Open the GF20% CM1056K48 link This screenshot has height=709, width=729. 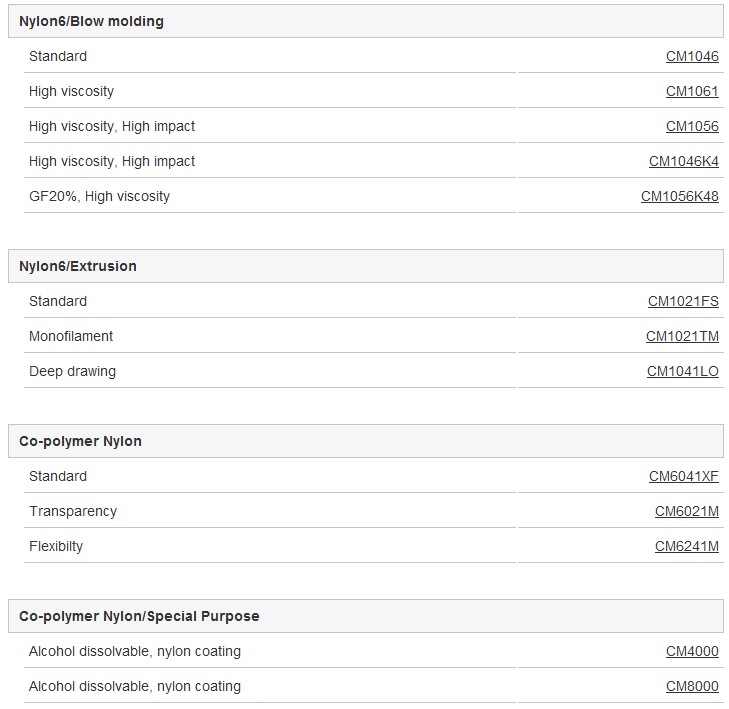(680, 196)
